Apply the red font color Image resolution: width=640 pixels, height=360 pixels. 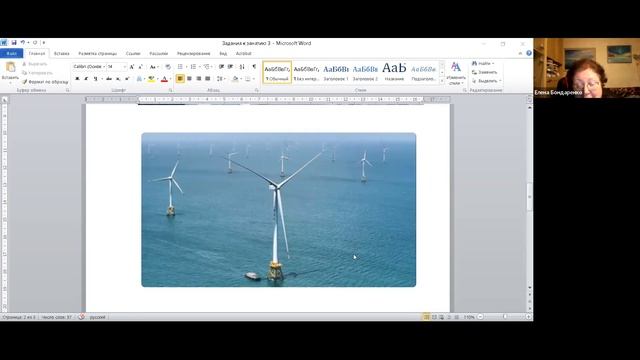pyautogui.click(x=164, y=78)
